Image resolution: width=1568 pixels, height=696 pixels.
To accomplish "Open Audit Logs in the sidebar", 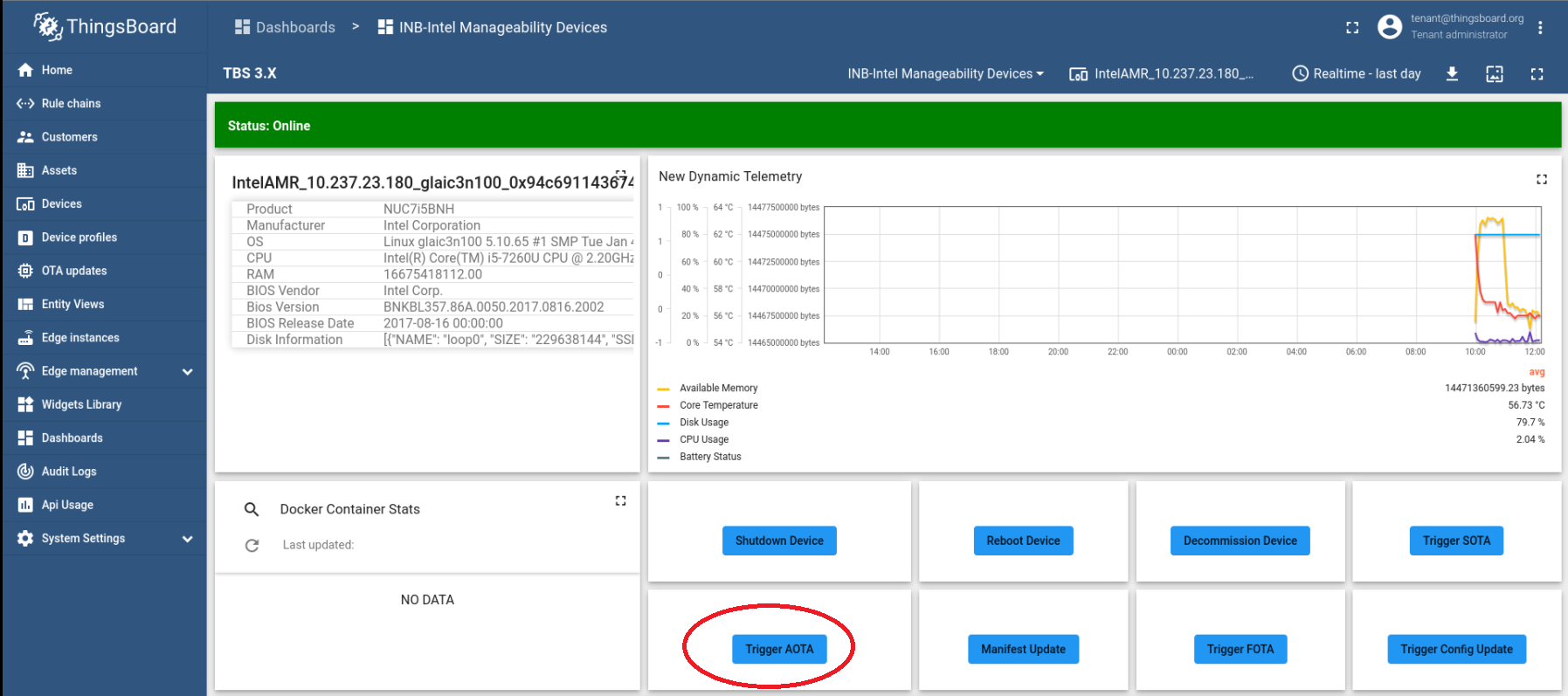I will coord(104,472).
